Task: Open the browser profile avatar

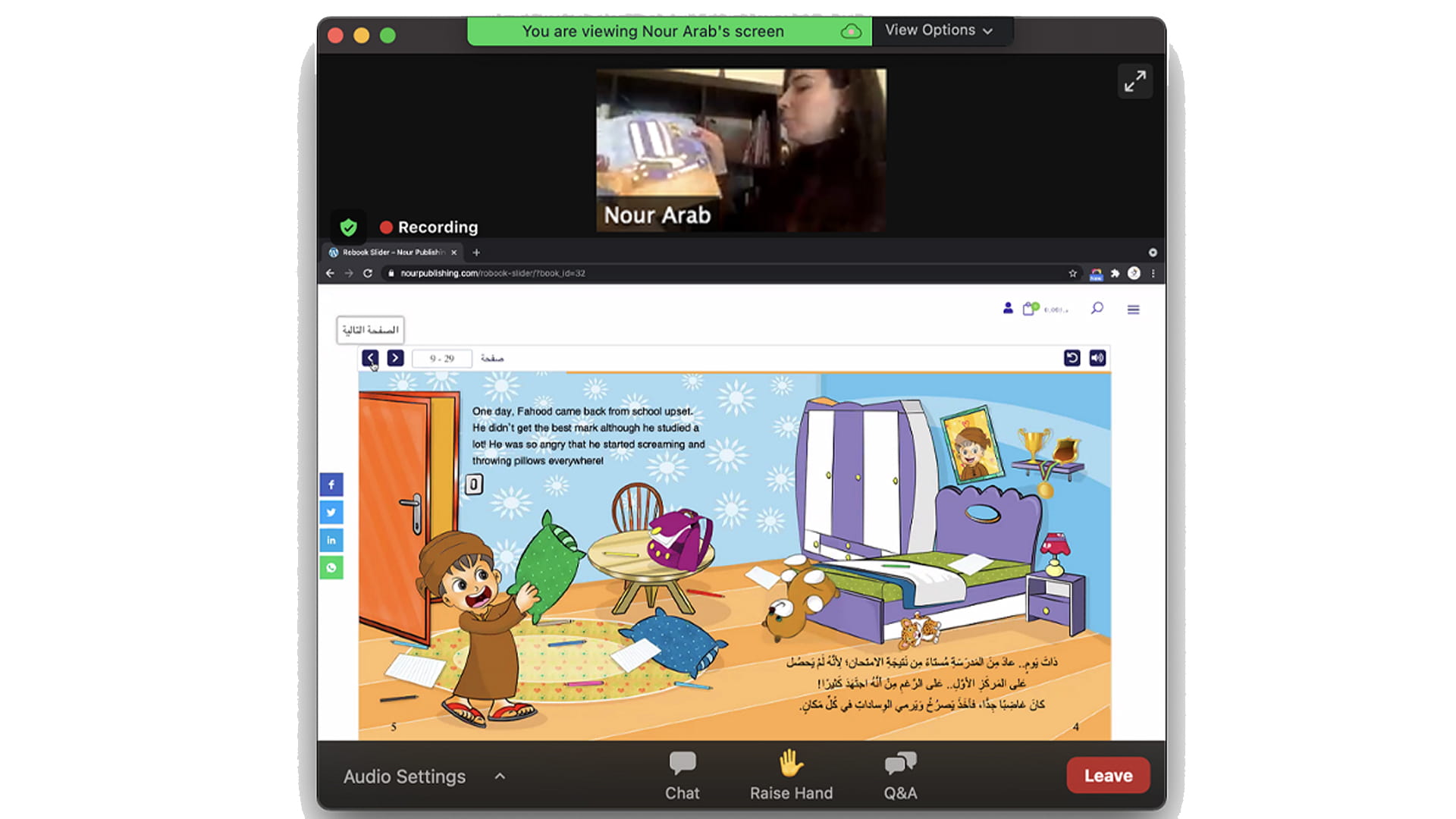Action: (x=1134, y=273)
